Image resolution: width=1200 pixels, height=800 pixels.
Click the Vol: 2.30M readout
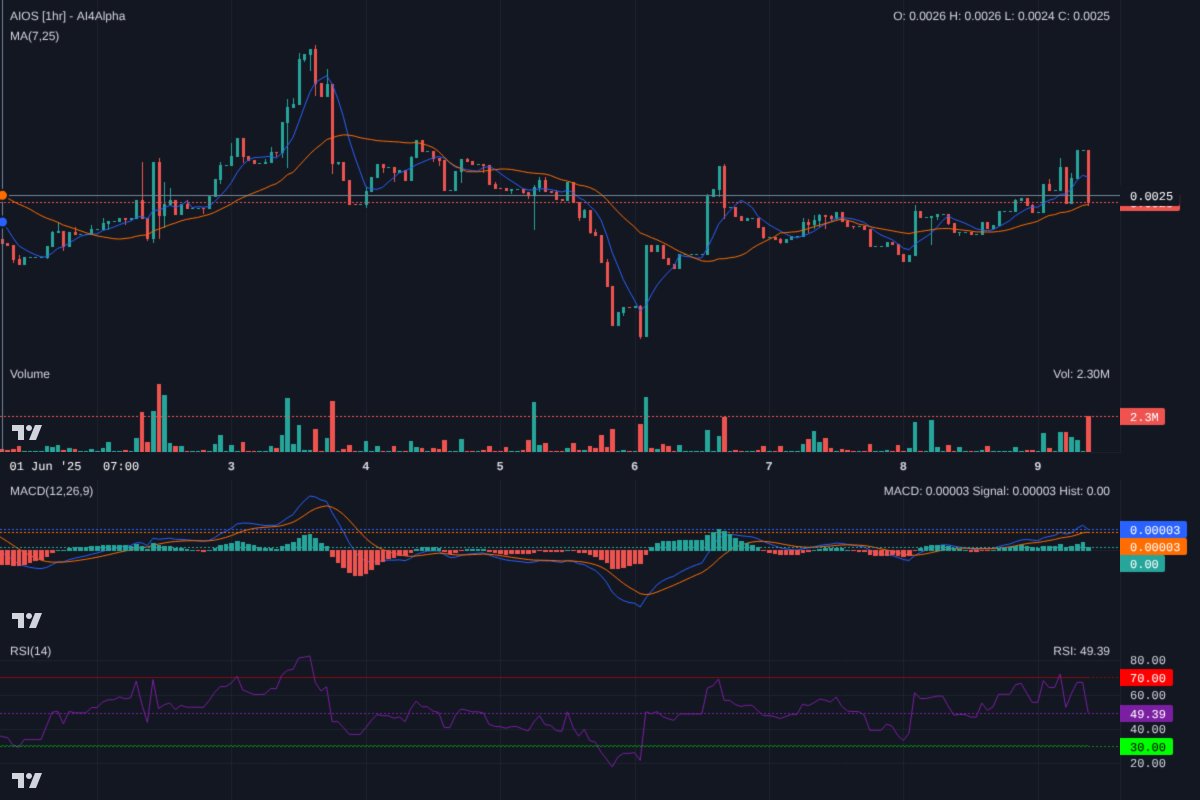(x=1081, y=374)
